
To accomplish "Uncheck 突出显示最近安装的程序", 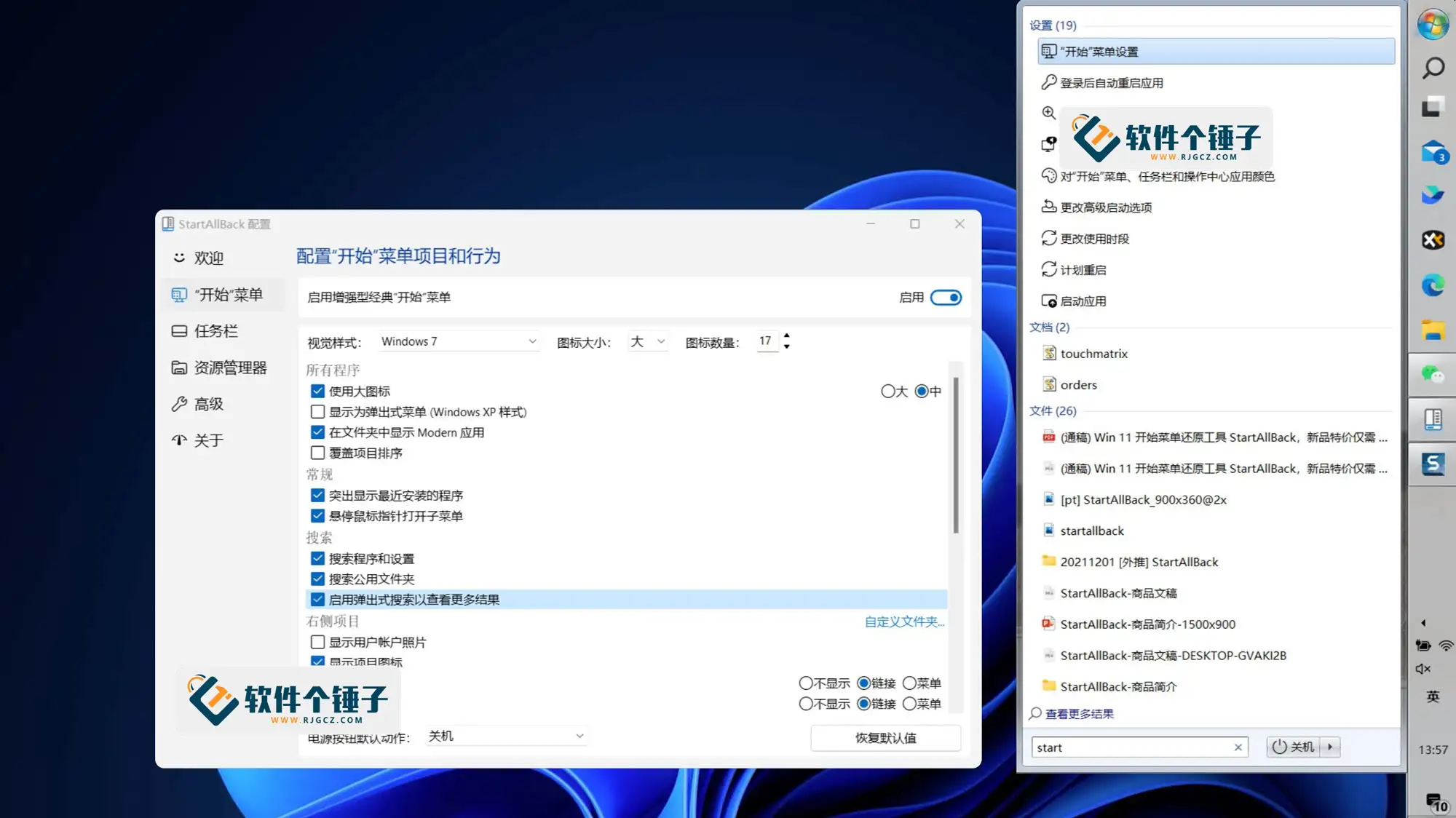I will [317, 495].
